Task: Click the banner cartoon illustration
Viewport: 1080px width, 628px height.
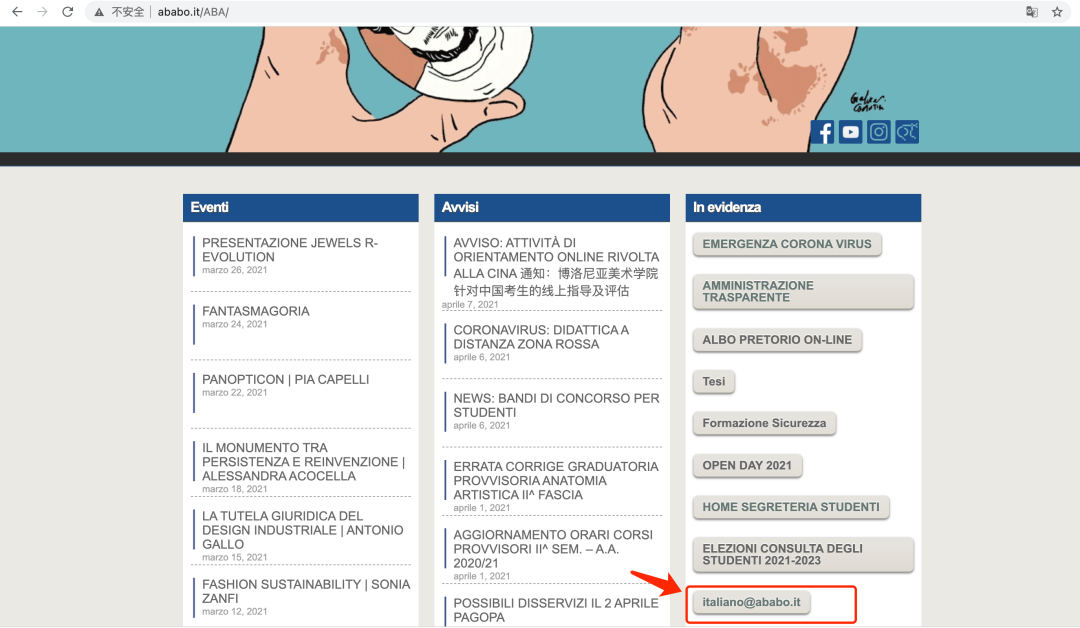Action: (x=540, y=90)
